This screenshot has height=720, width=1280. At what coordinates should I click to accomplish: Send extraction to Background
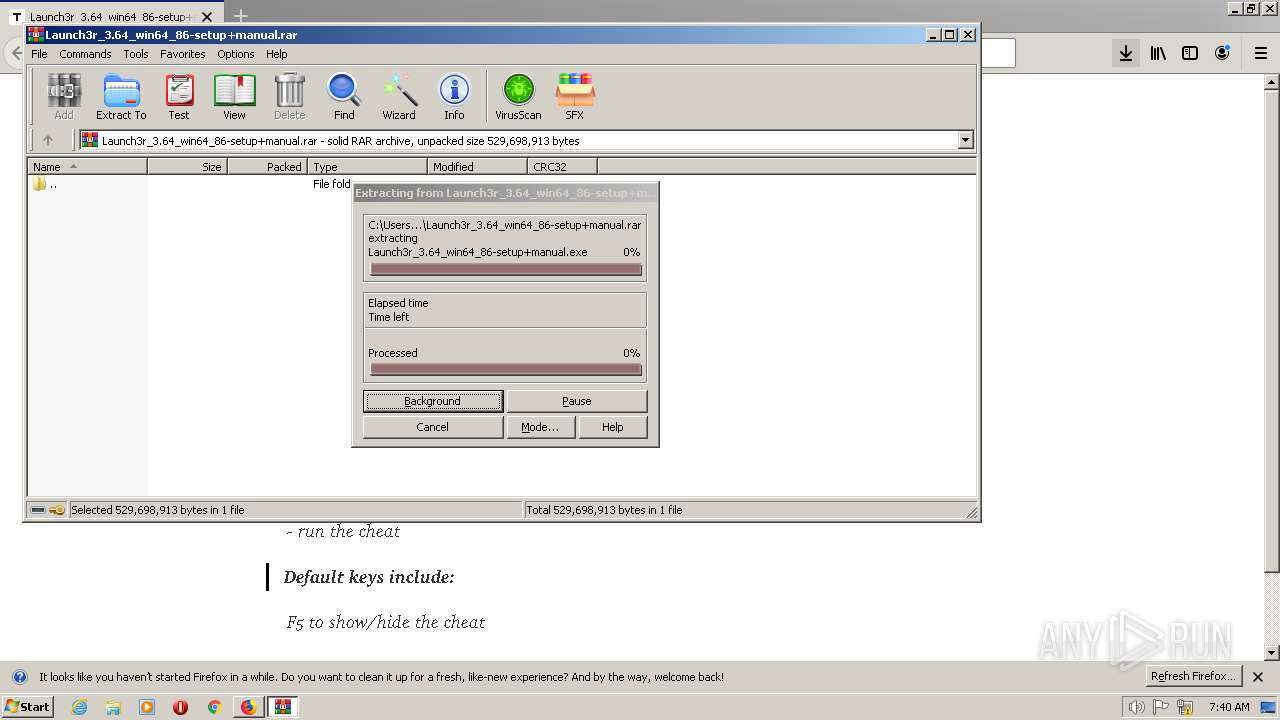pos(433,401)
